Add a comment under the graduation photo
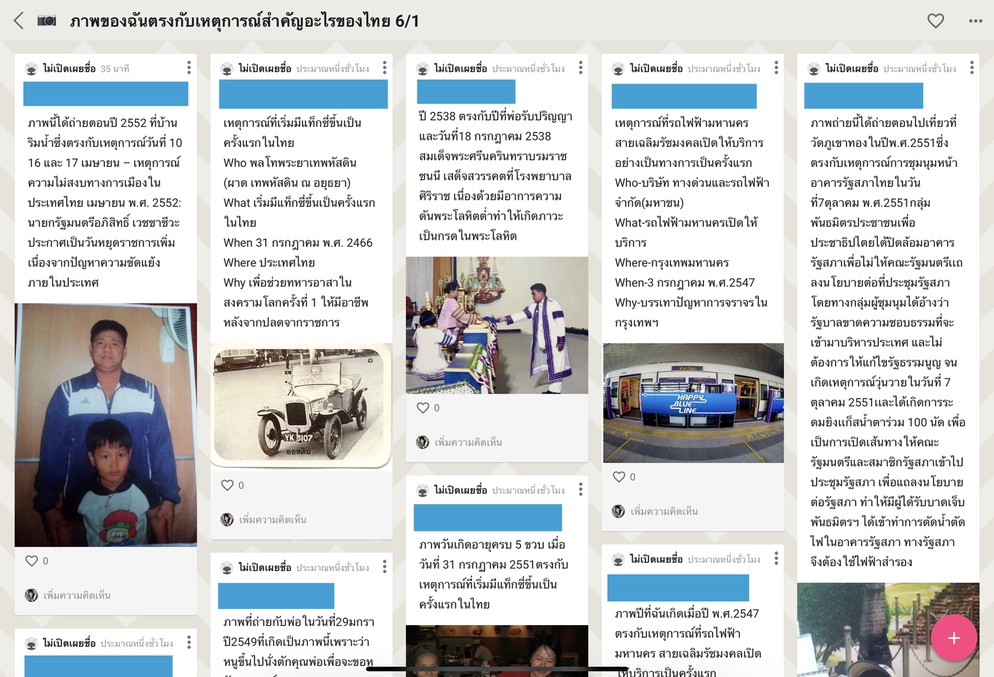The image size is (994, 677). (x=468, y=442)
